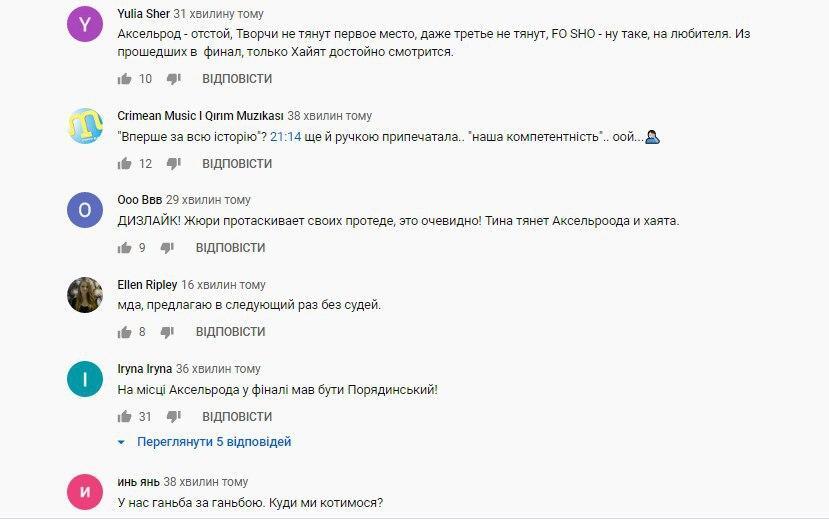Like Ellen Ripley's comment
Viewport: 829px width, 519px height.
tap(125, 332)
